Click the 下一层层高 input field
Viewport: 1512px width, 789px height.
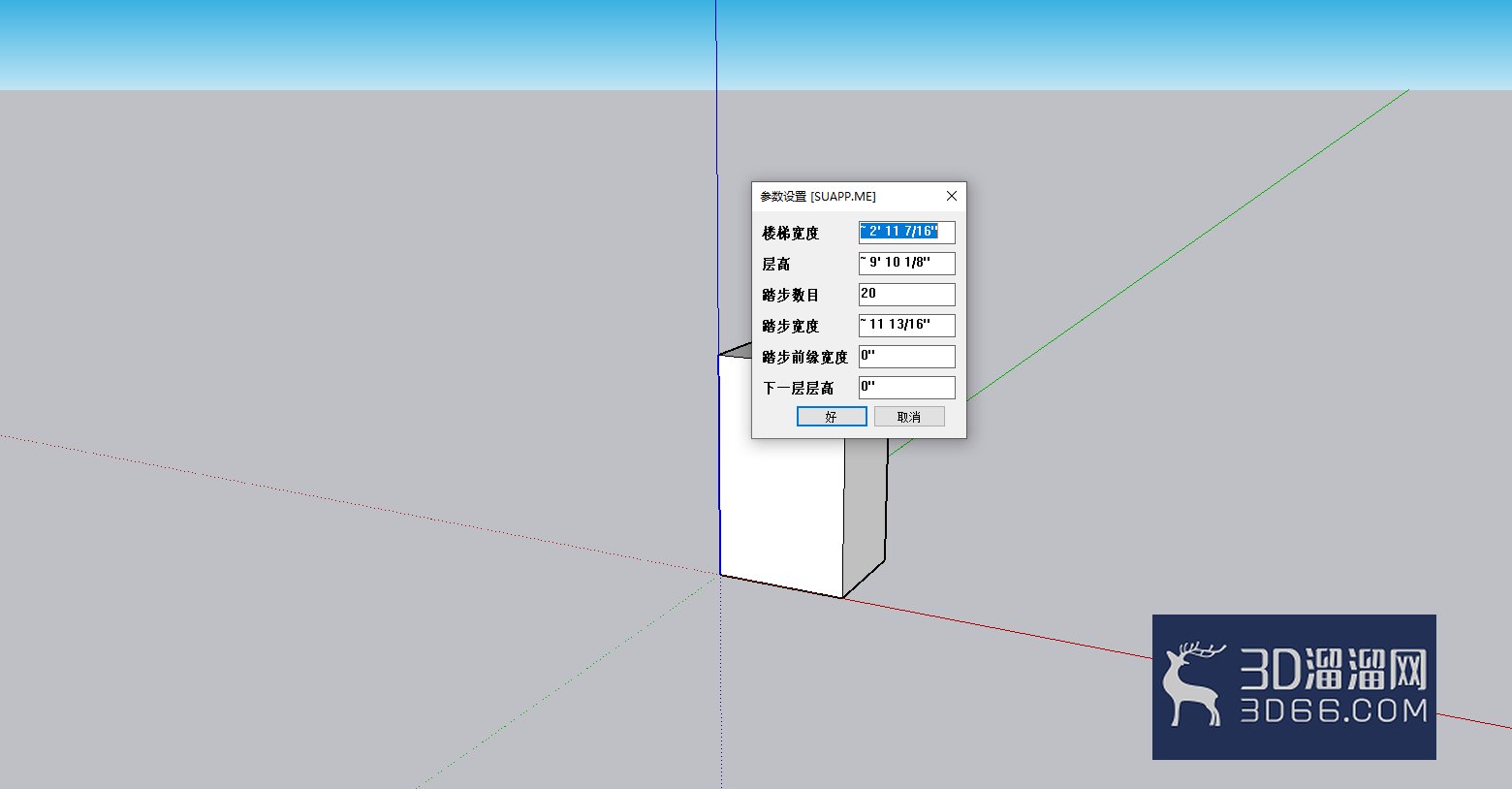(906, 387)
